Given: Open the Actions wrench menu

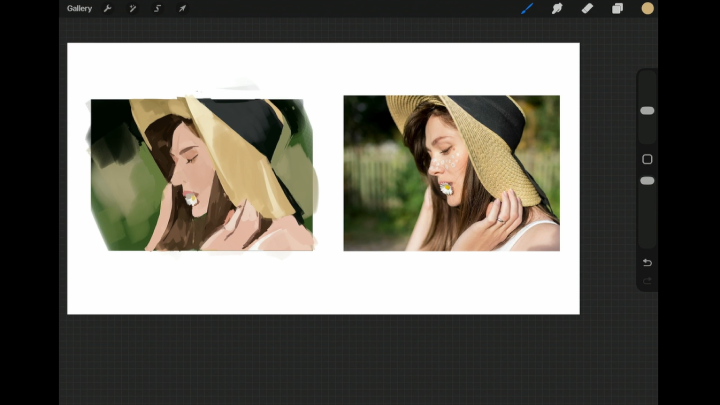Looking at the screenshot, I should pyautogui.click(x=107, y=8).
